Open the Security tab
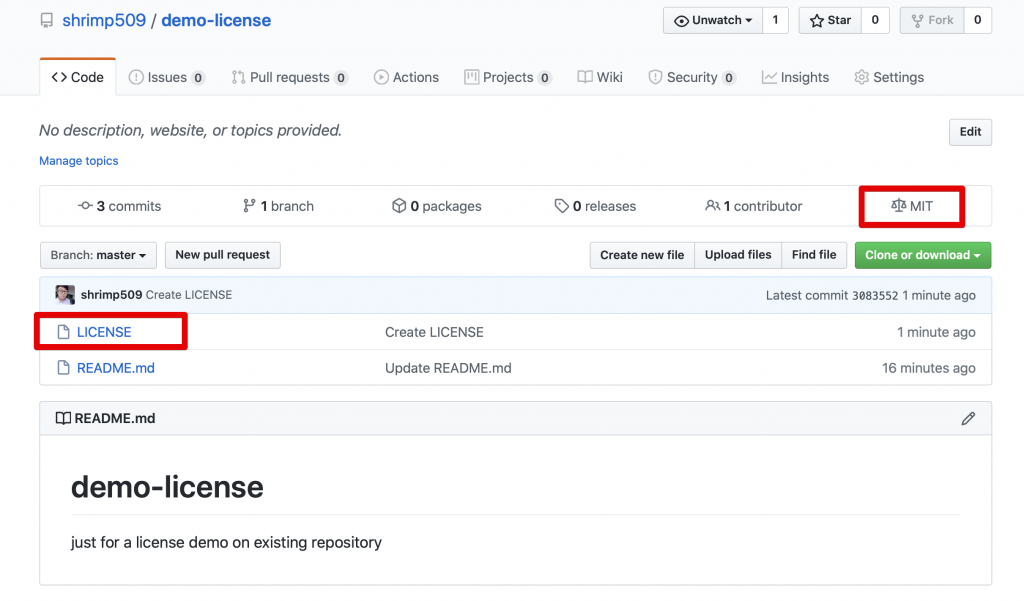Viewport: 1024px width, 601px height. click(x=692, y=77)
